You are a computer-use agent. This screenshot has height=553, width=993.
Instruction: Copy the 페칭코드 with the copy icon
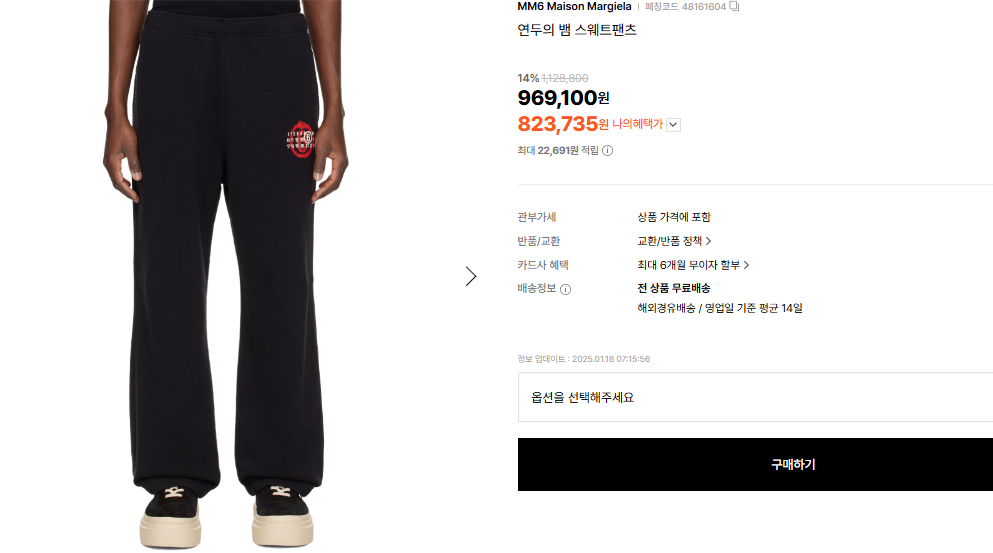734,6
